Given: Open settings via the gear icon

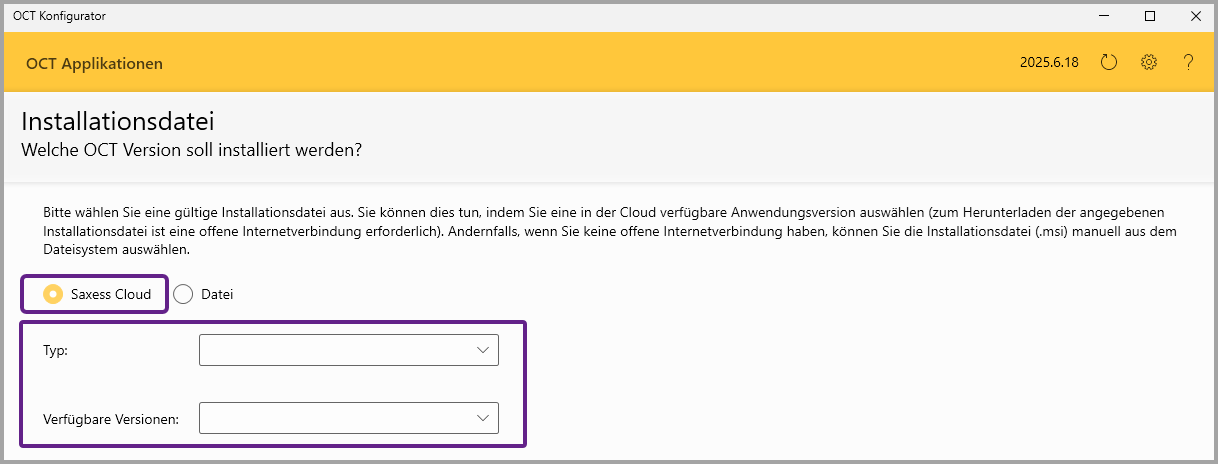Looking at the screenshot, I should [x=1148, y=62].
